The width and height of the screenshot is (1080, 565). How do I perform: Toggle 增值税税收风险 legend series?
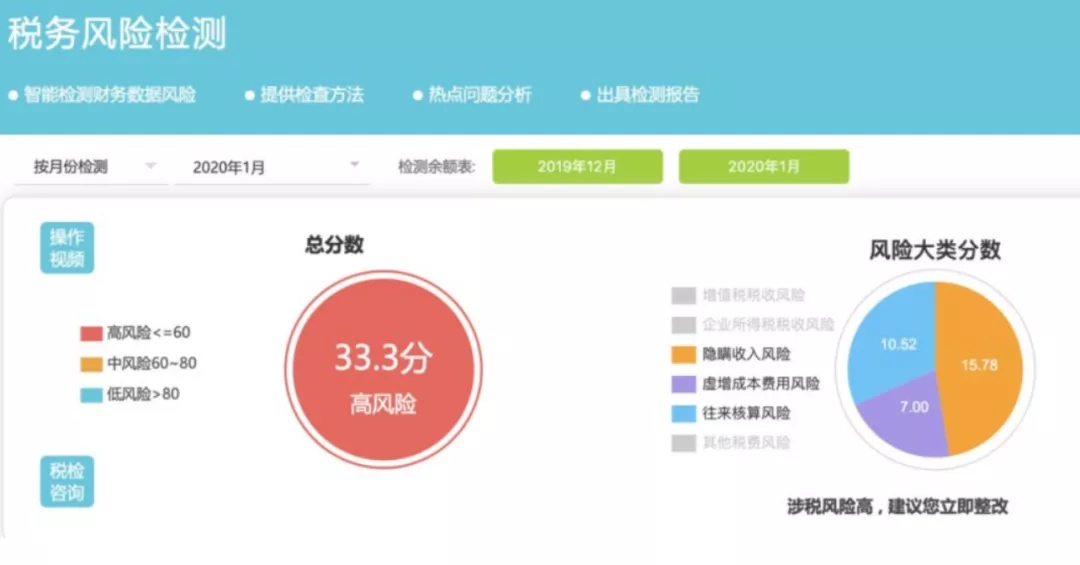coord(738,296)
